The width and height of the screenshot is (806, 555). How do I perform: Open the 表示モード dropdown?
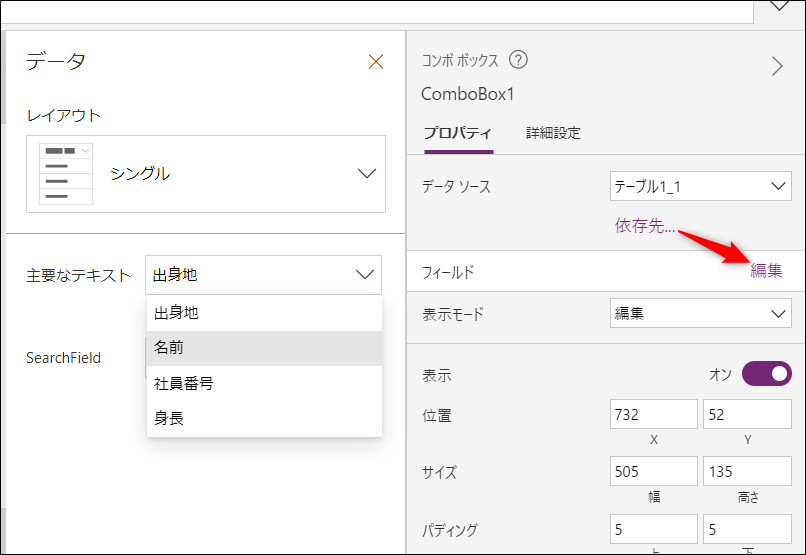point(701,313)
